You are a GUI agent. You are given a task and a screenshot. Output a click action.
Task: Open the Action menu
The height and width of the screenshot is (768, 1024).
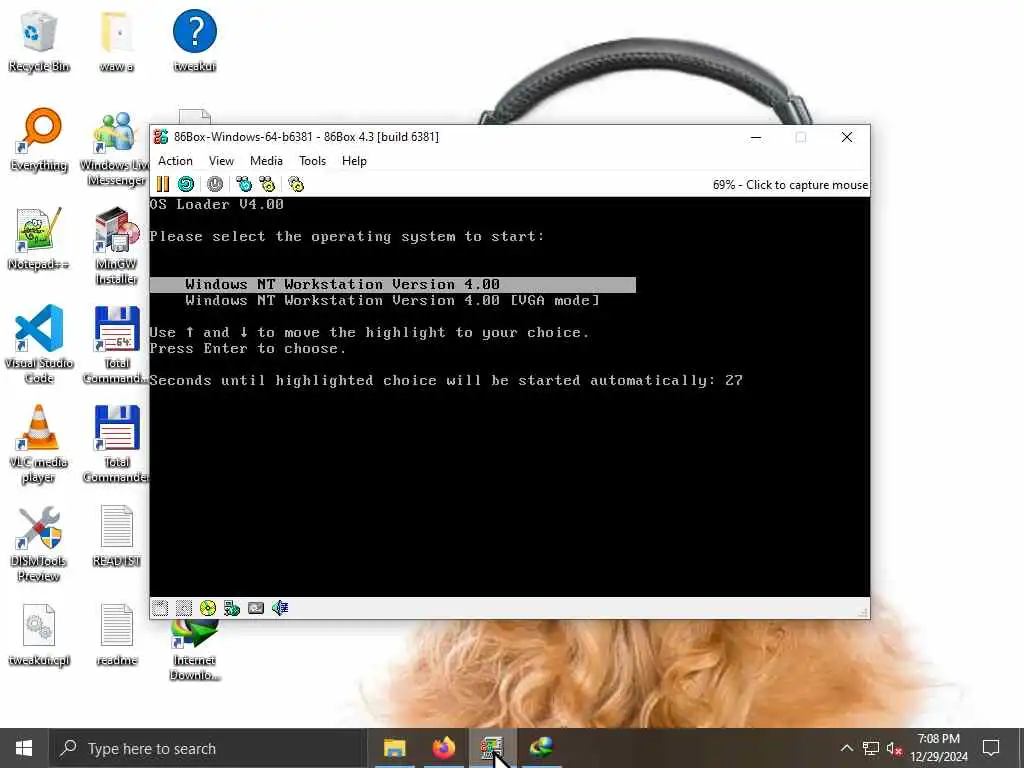click(175, 161)
